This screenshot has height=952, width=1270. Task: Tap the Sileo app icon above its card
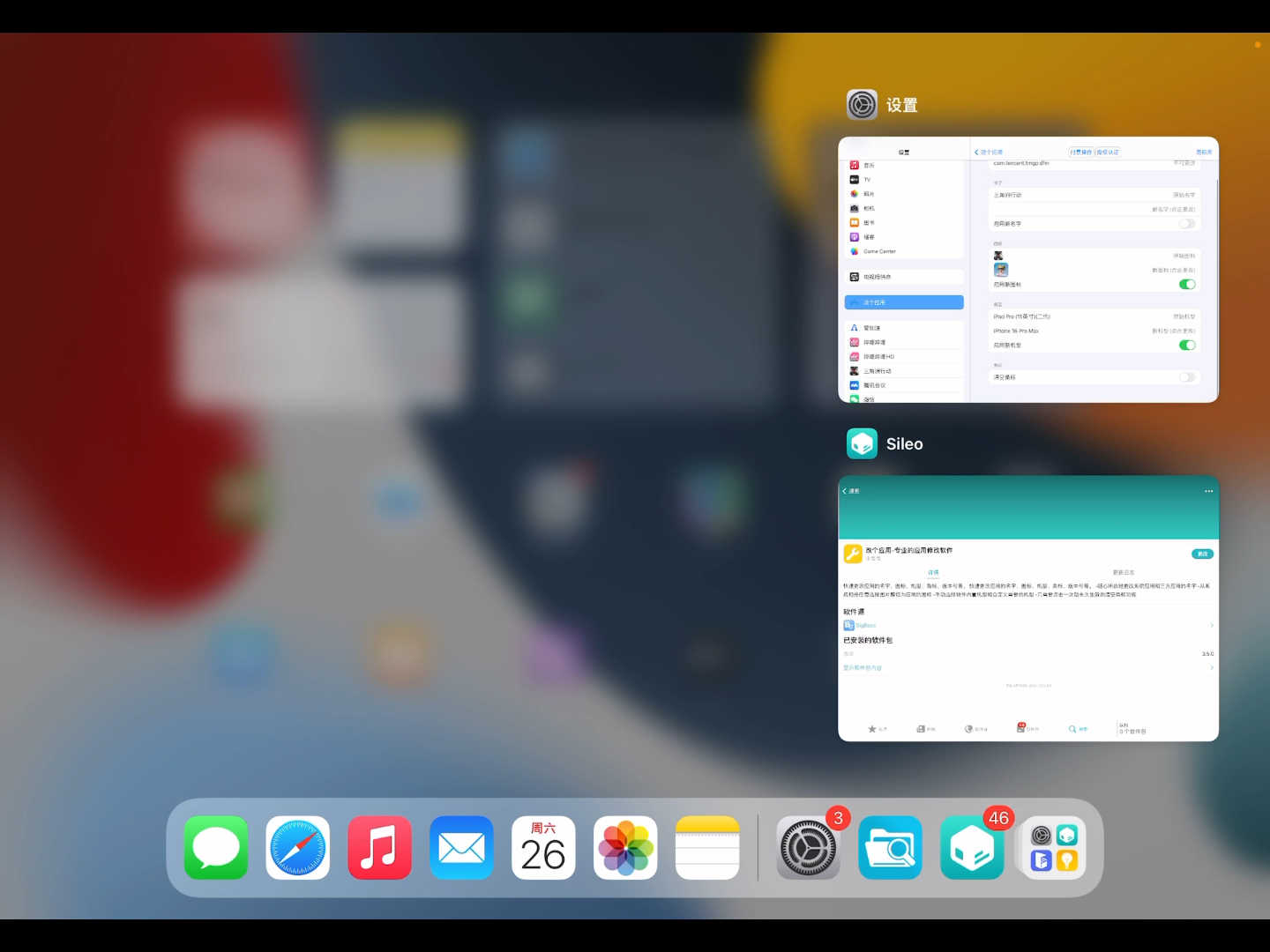point(863,443)
